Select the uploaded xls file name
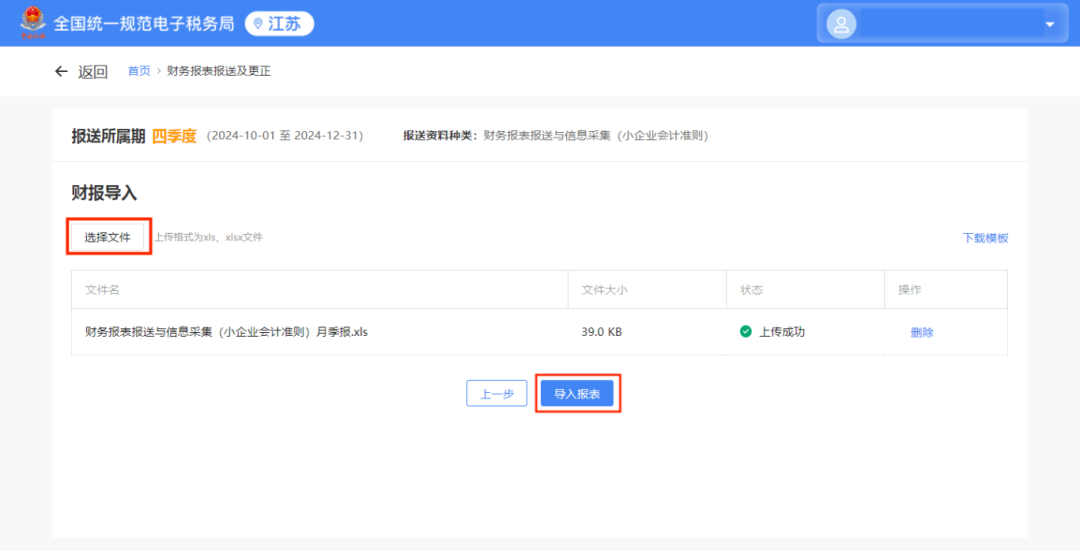This screenshot has height=551, width=1080. tap(227, 332)
